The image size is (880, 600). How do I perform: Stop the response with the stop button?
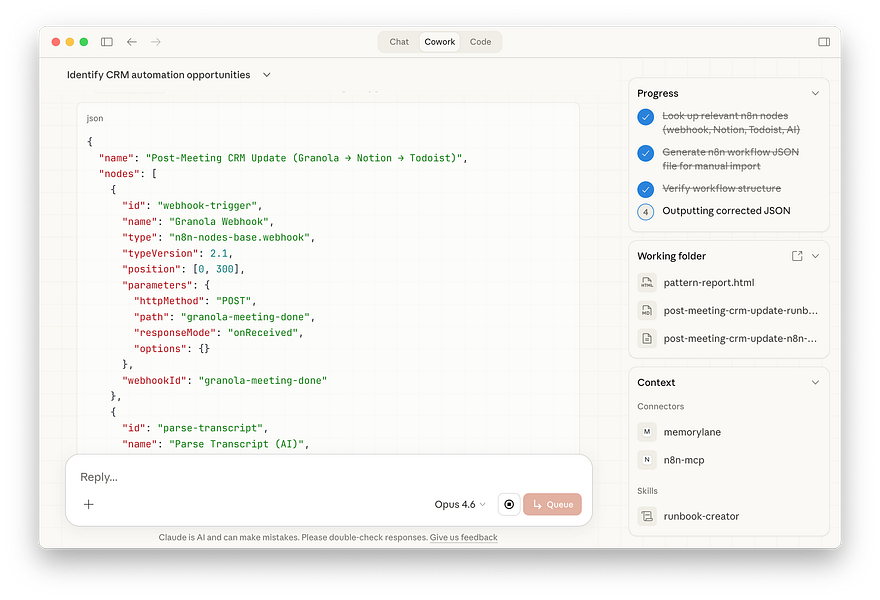coord(509,504)
